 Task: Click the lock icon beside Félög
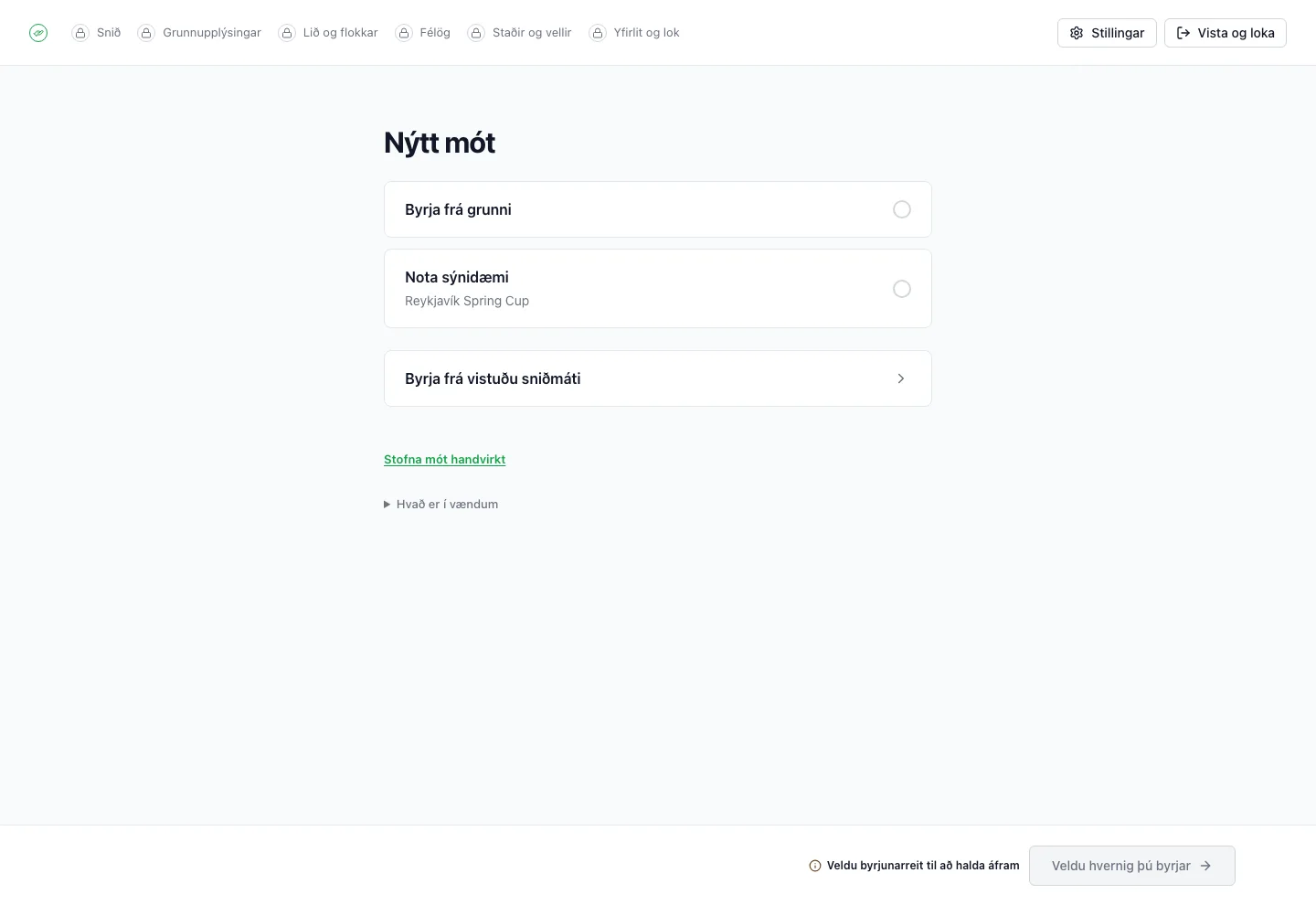(x=404, y=33)
